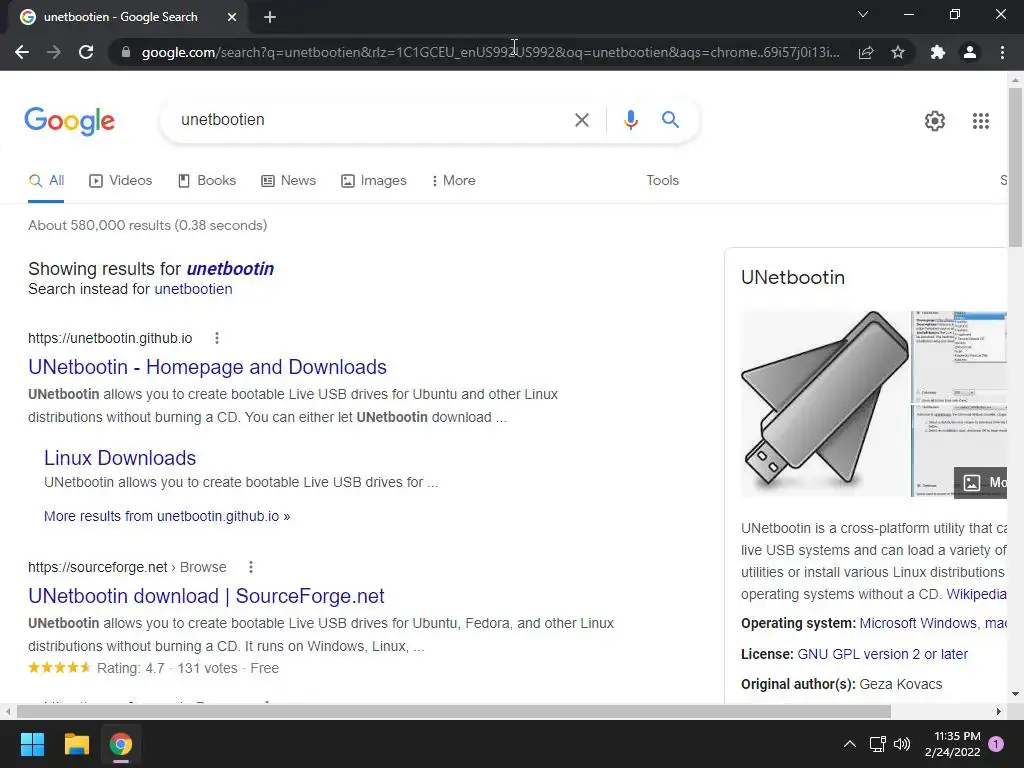The width and height of the screenshot is (1024, 768).
Task: Open the Wikipedia link in knowledge panel
Action: tap(976, 594)
